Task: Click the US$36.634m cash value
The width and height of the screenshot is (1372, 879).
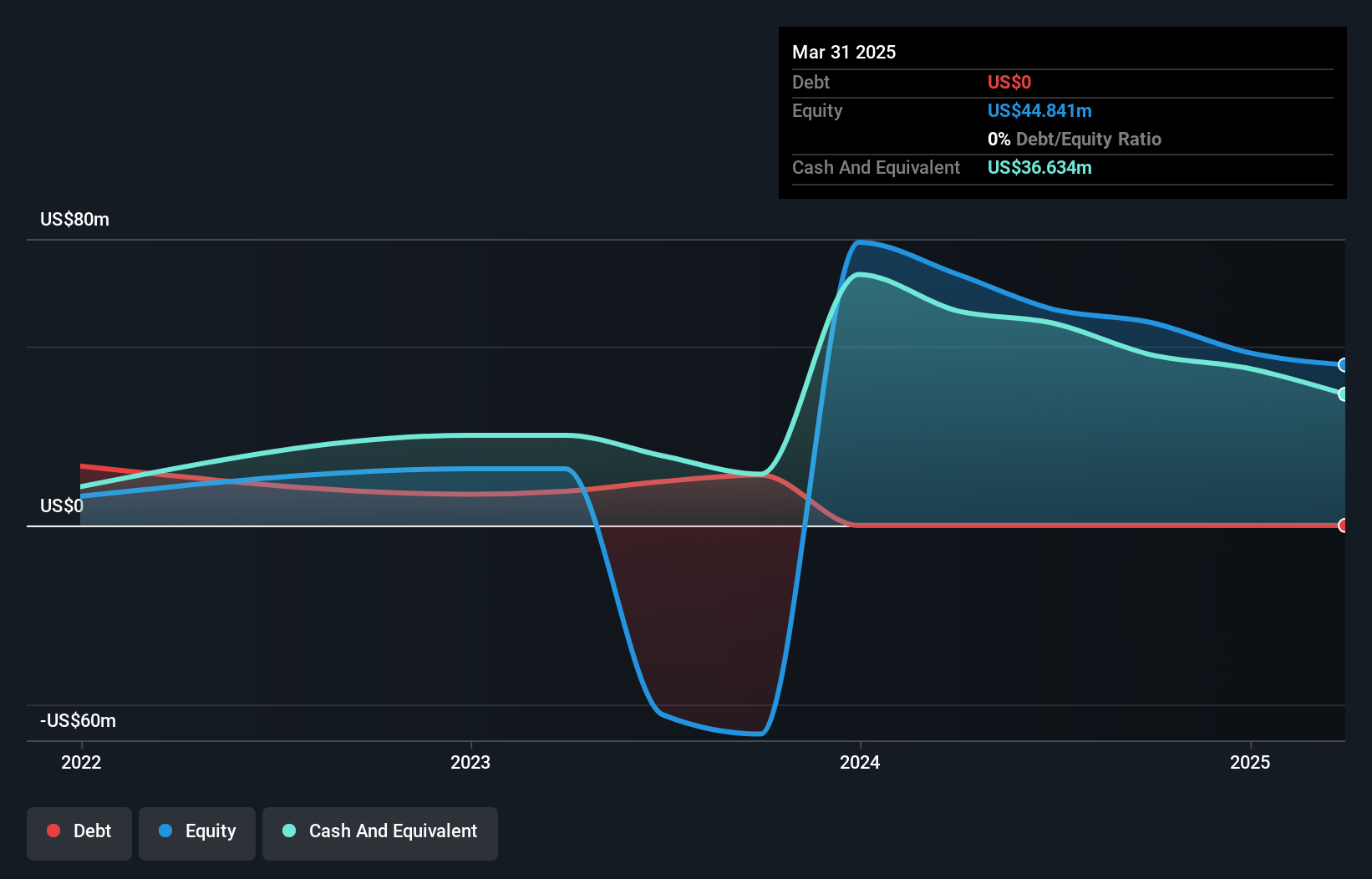Action: tap(1039, 167)
